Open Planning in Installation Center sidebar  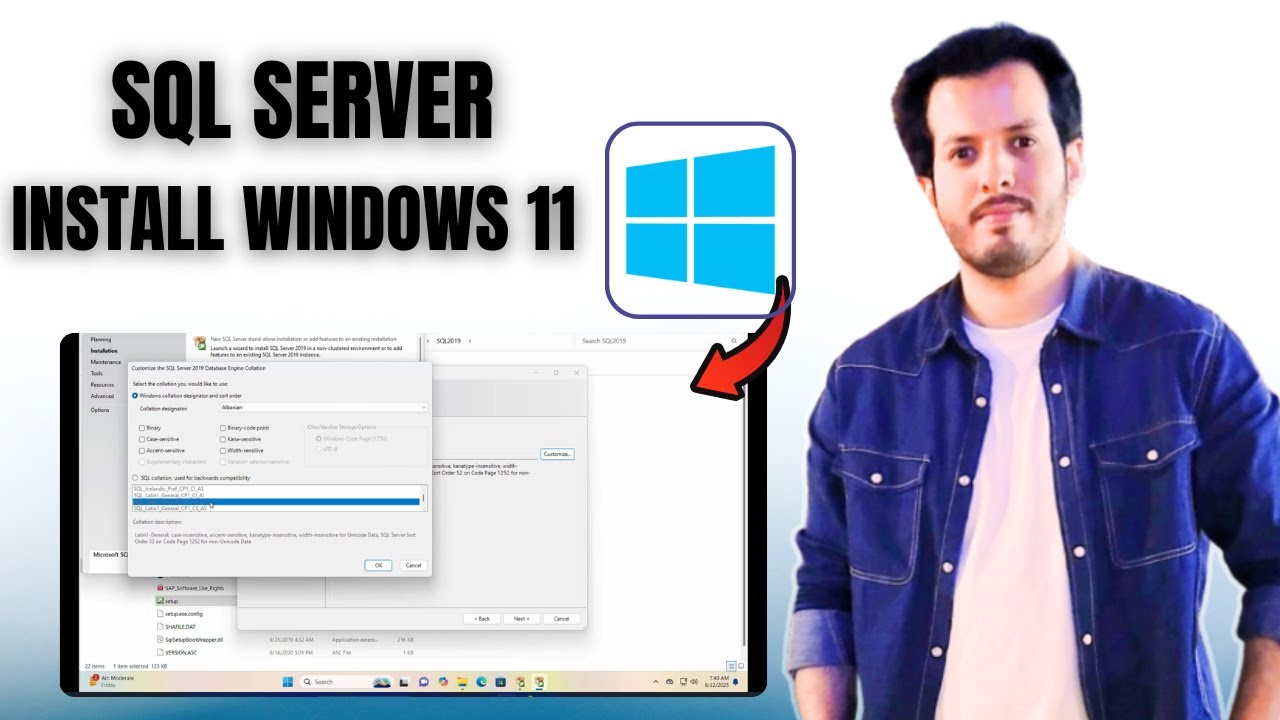pos(101,340)
